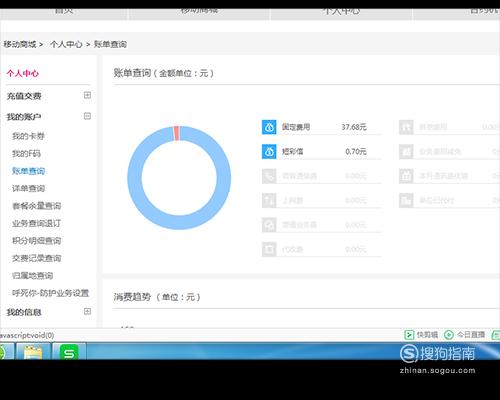Open 我的F码 in the sidebar
The image size is (500, 400).
coord(26,154)
